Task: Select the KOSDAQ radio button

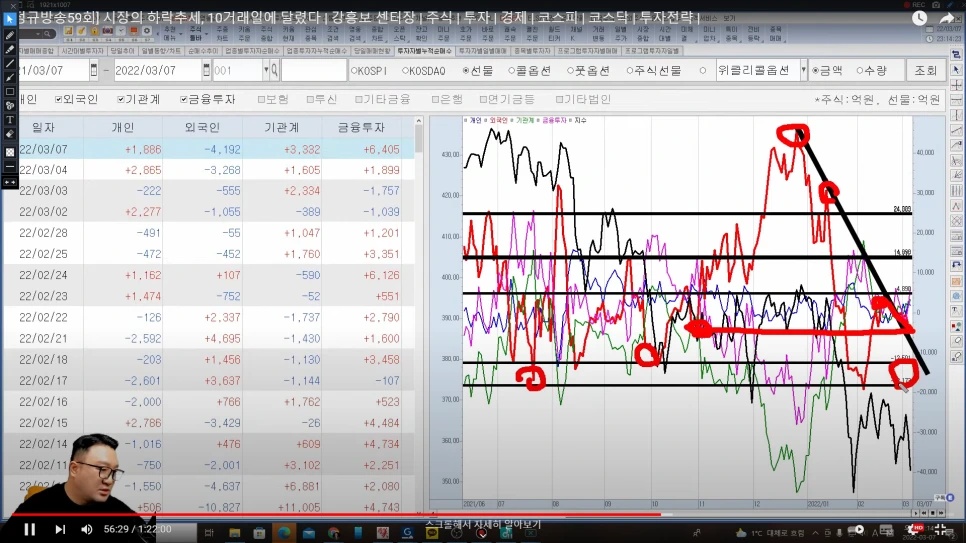Action: tap(405, 71)
